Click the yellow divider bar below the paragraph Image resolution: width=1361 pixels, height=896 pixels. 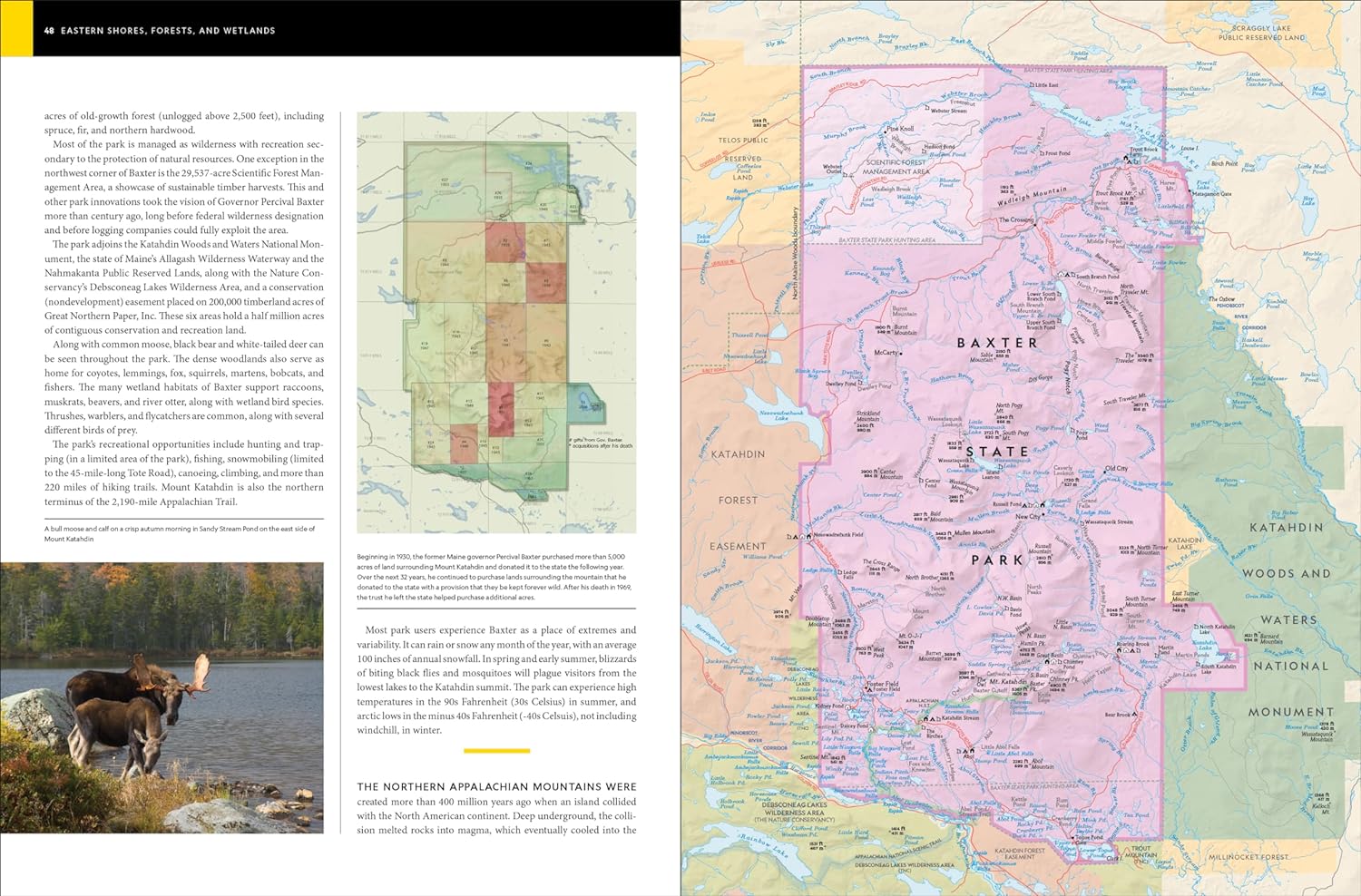[496, 751]
